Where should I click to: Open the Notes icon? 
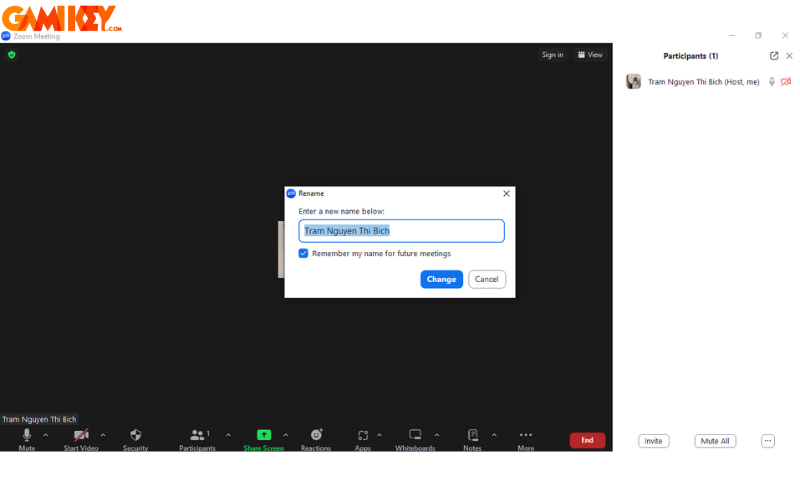point(472,435)
